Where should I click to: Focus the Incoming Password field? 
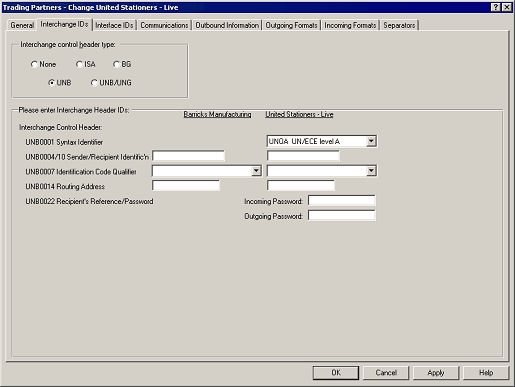[x=342, y=201]
